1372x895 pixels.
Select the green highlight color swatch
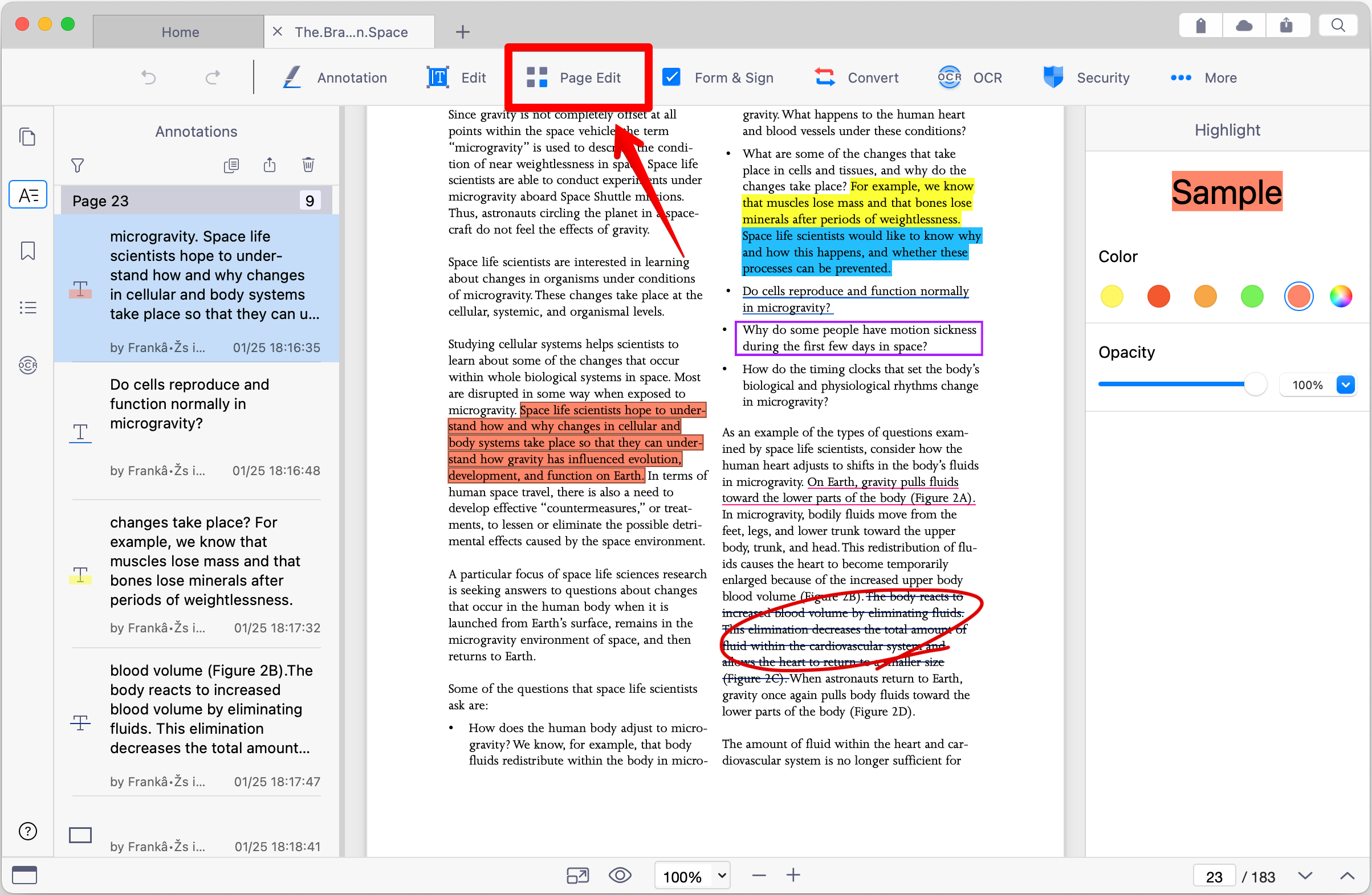tap(1252, 296)
